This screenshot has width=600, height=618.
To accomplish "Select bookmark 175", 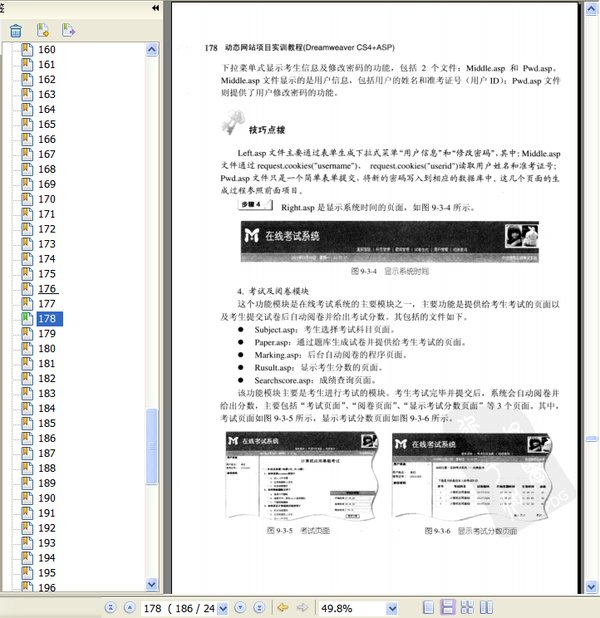I will [47, 274].
